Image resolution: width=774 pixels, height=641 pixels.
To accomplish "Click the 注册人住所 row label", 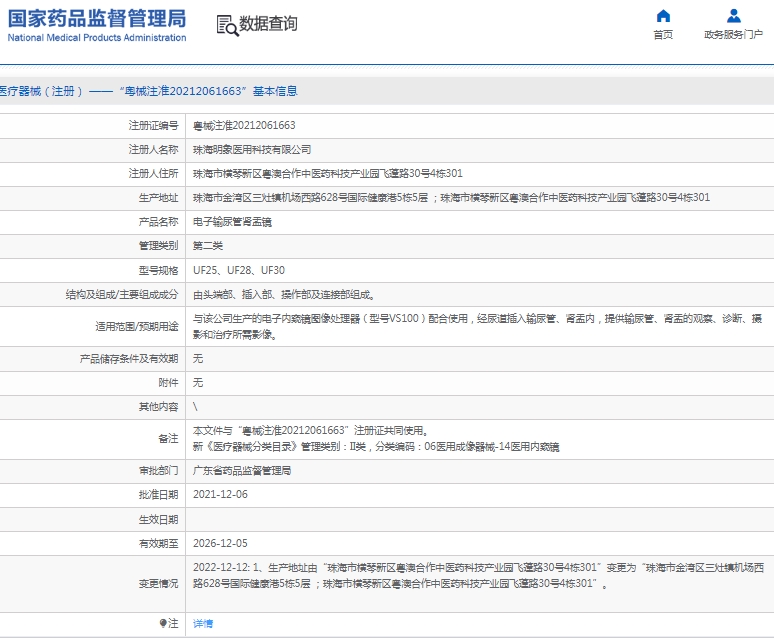I will click(x=154, y=173).
